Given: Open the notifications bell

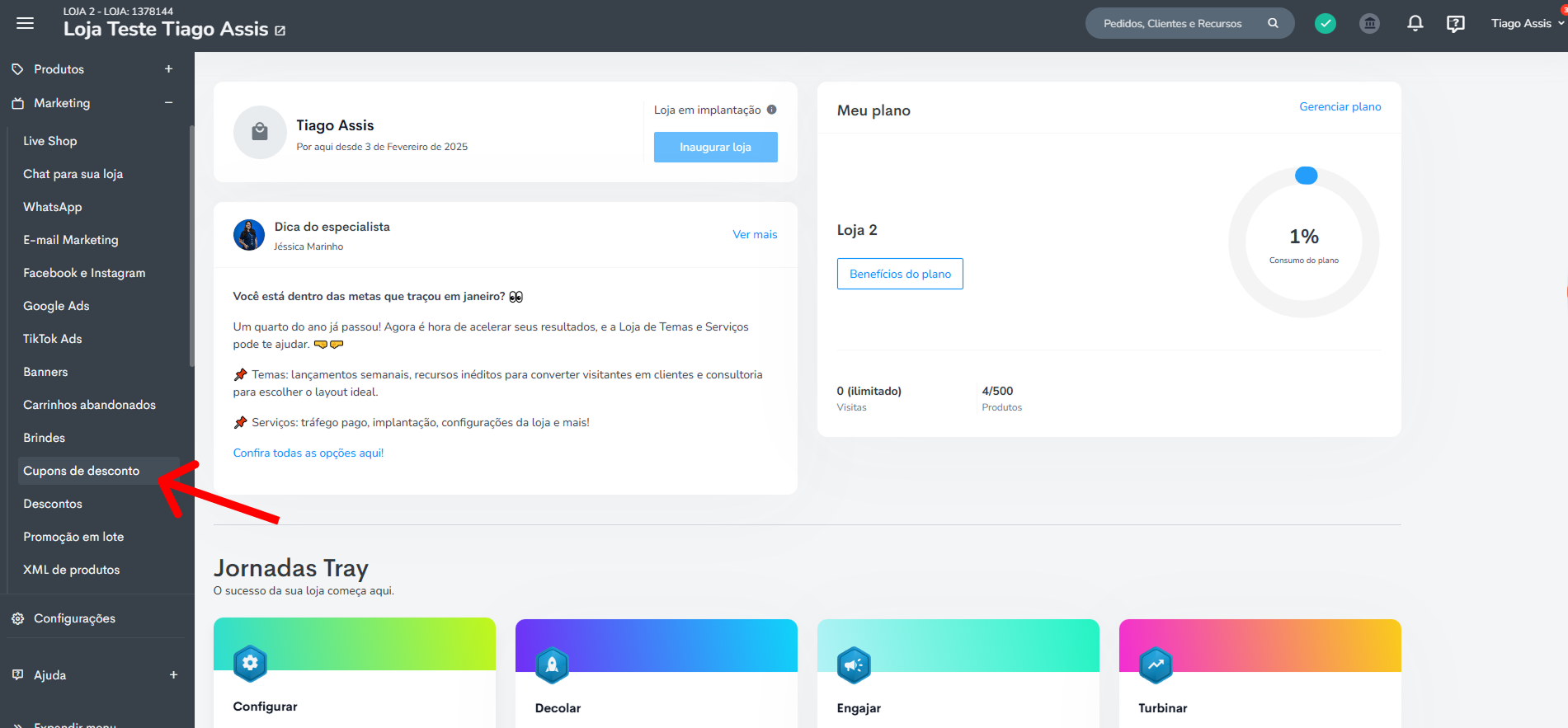Looking at the screenshot, I should click(x=1415, y=23).
